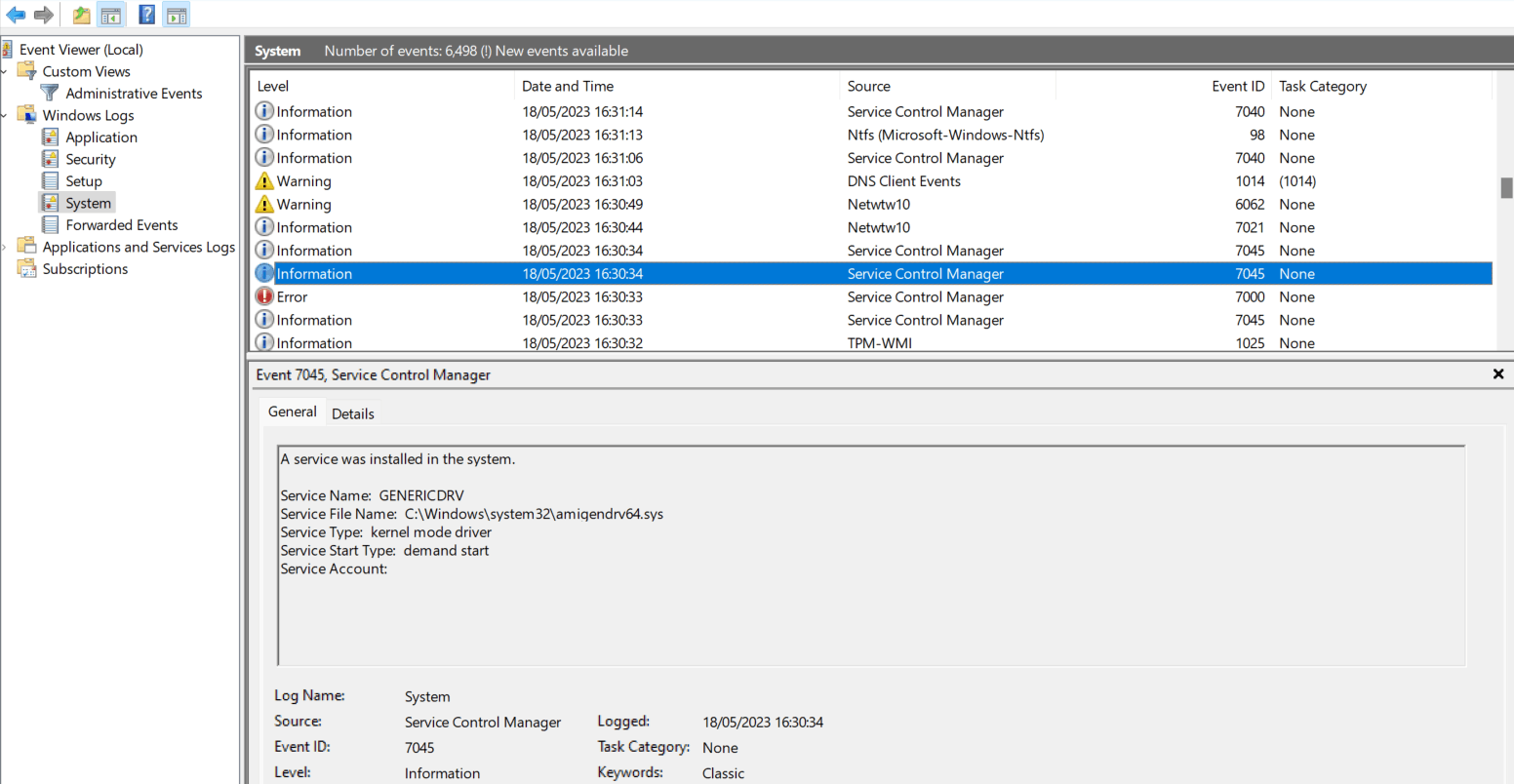Open Event Viewer help
The image size is (1514, 784).
(145, 14)
